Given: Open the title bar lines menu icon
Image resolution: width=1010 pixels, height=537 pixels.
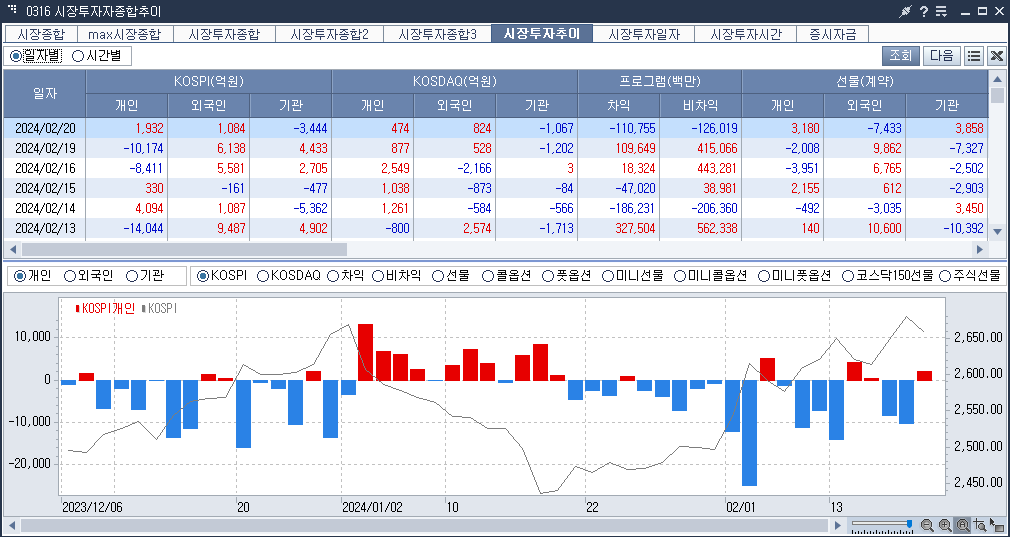Looking at the screenshot, I should [941, 11].
